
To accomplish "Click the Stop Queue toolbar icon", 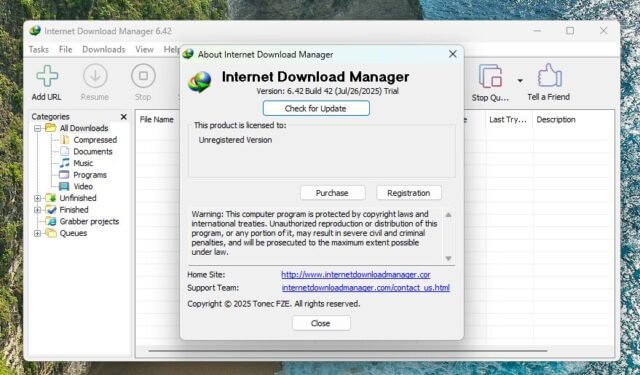I will click(x=490, y=76).
